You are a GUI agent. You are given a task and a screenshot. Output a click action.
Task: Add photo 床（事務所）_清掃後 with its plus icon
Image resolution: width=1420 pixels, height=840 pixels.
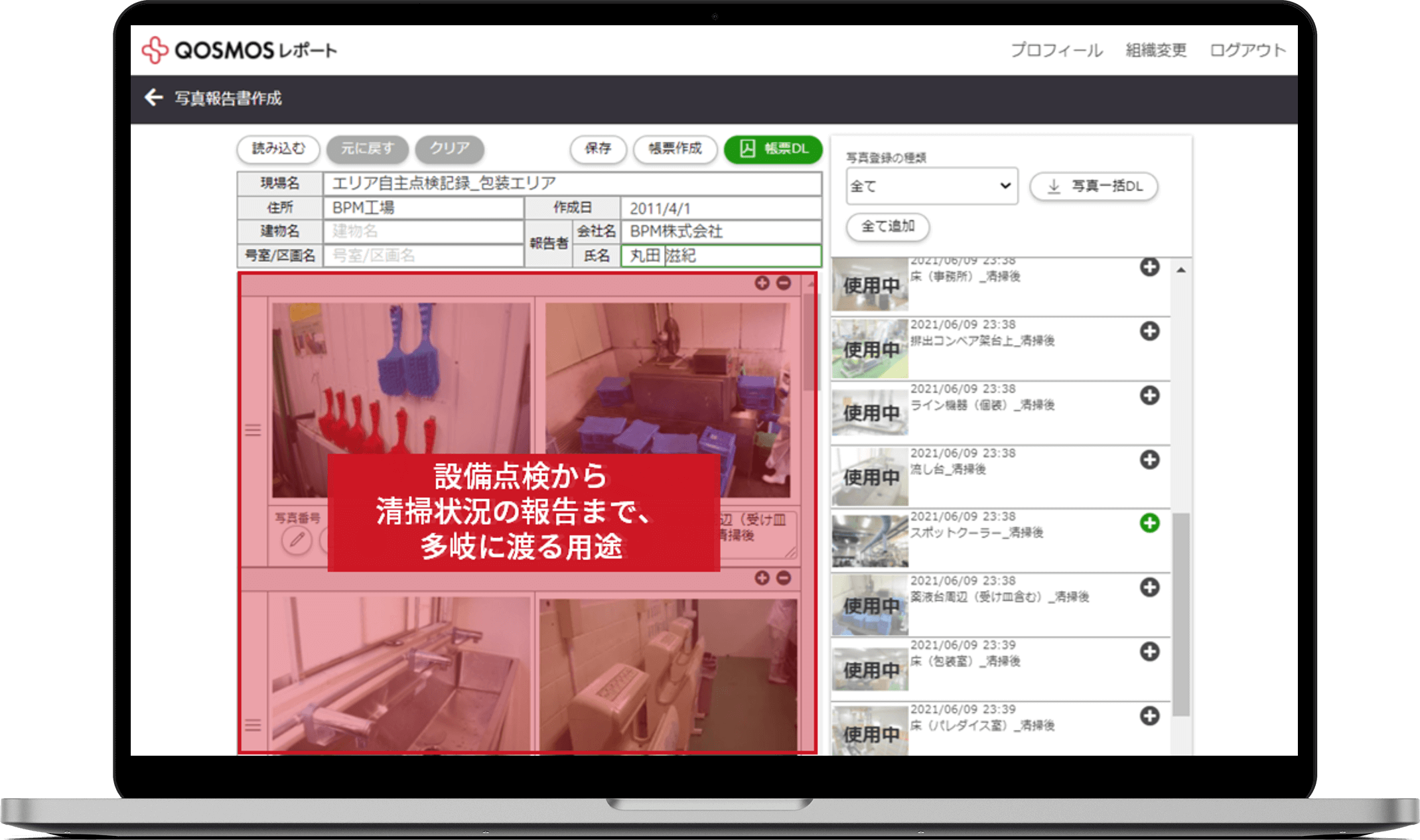(1150, 267)
